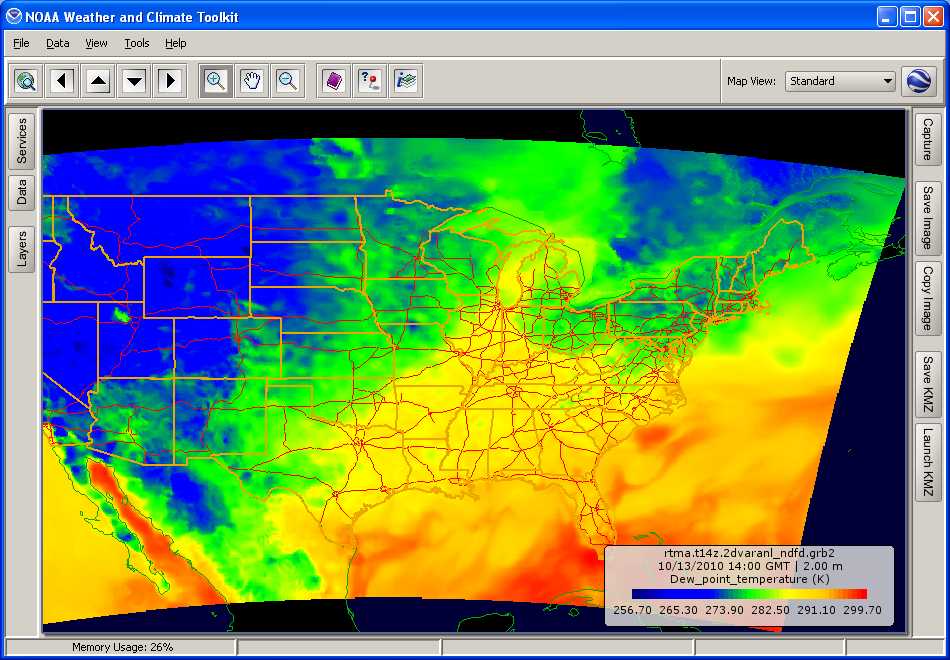This screenshot has width=950, height=660.
Task: Activate the hand pan tool
Action: (252, 81)
